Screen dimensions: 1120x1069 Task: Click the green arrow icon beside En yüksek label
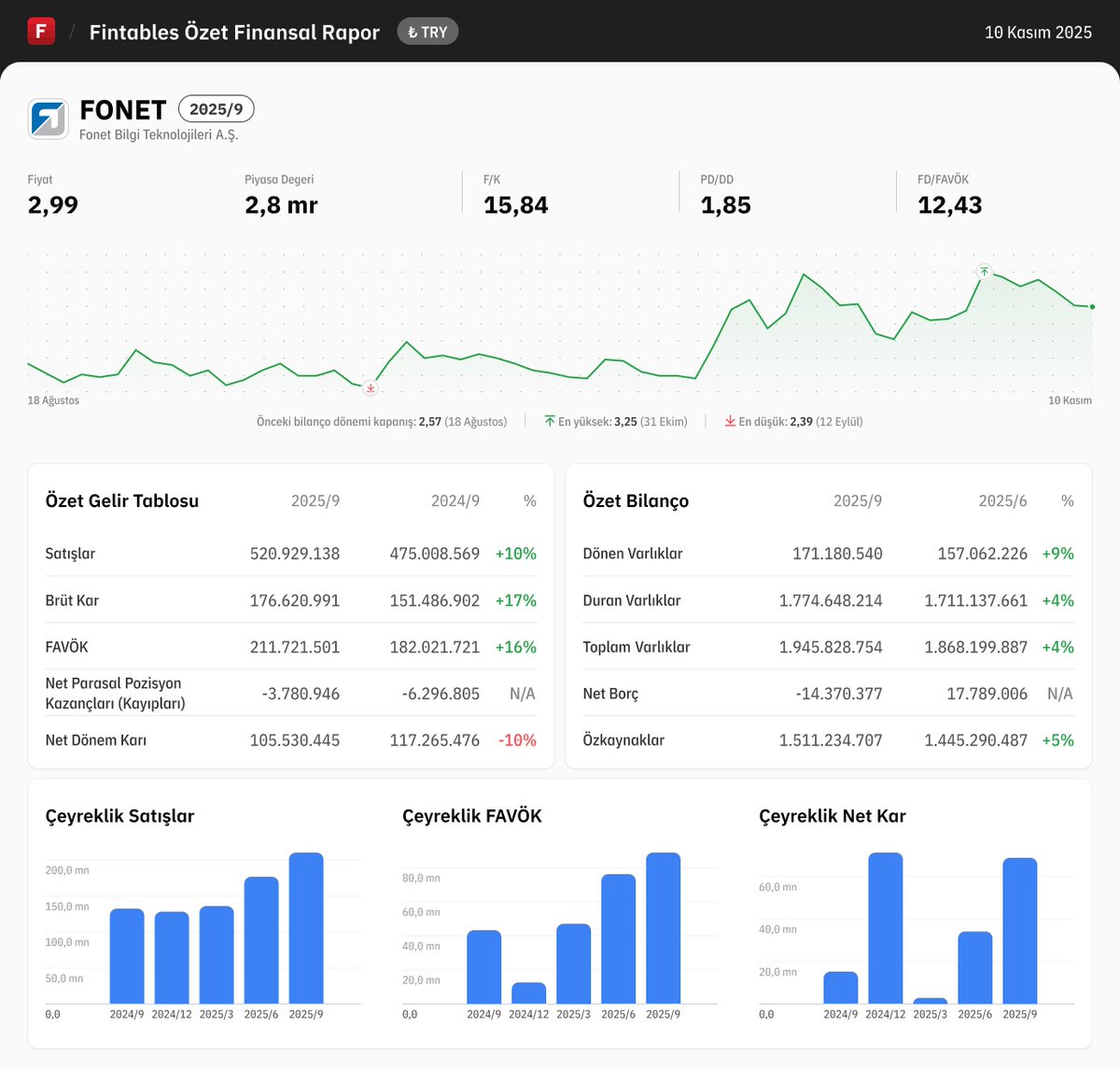[549, 421]
